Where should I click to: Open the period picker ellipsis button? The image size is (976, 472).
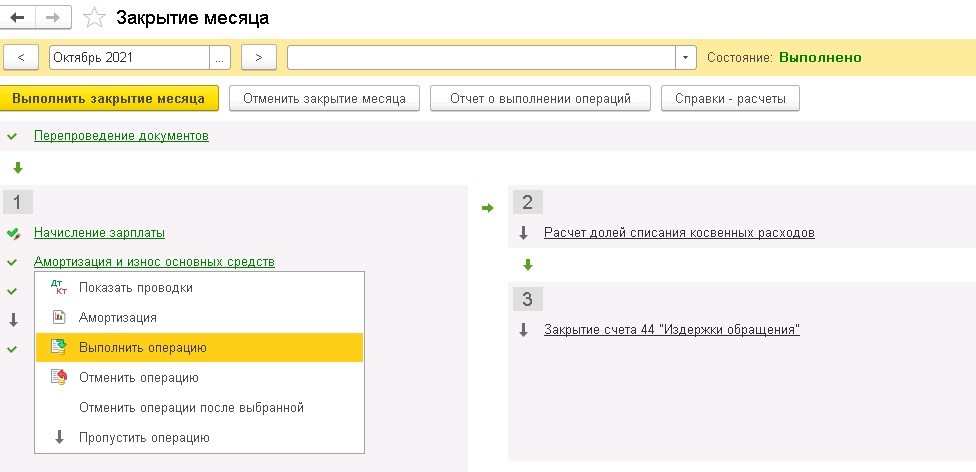(x=220, y=57)
